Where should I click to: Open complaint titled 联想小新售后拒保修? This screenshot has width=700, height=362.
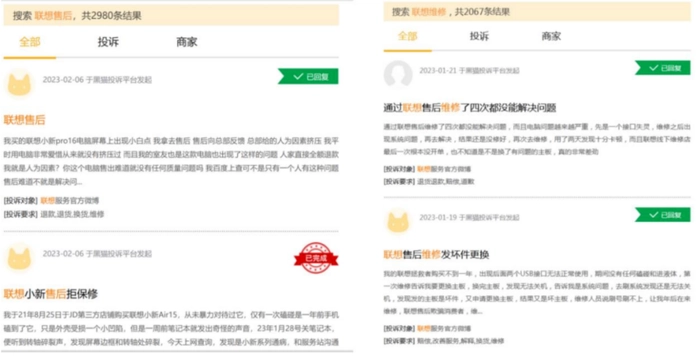pyautogui.click(x=50, y=294)
